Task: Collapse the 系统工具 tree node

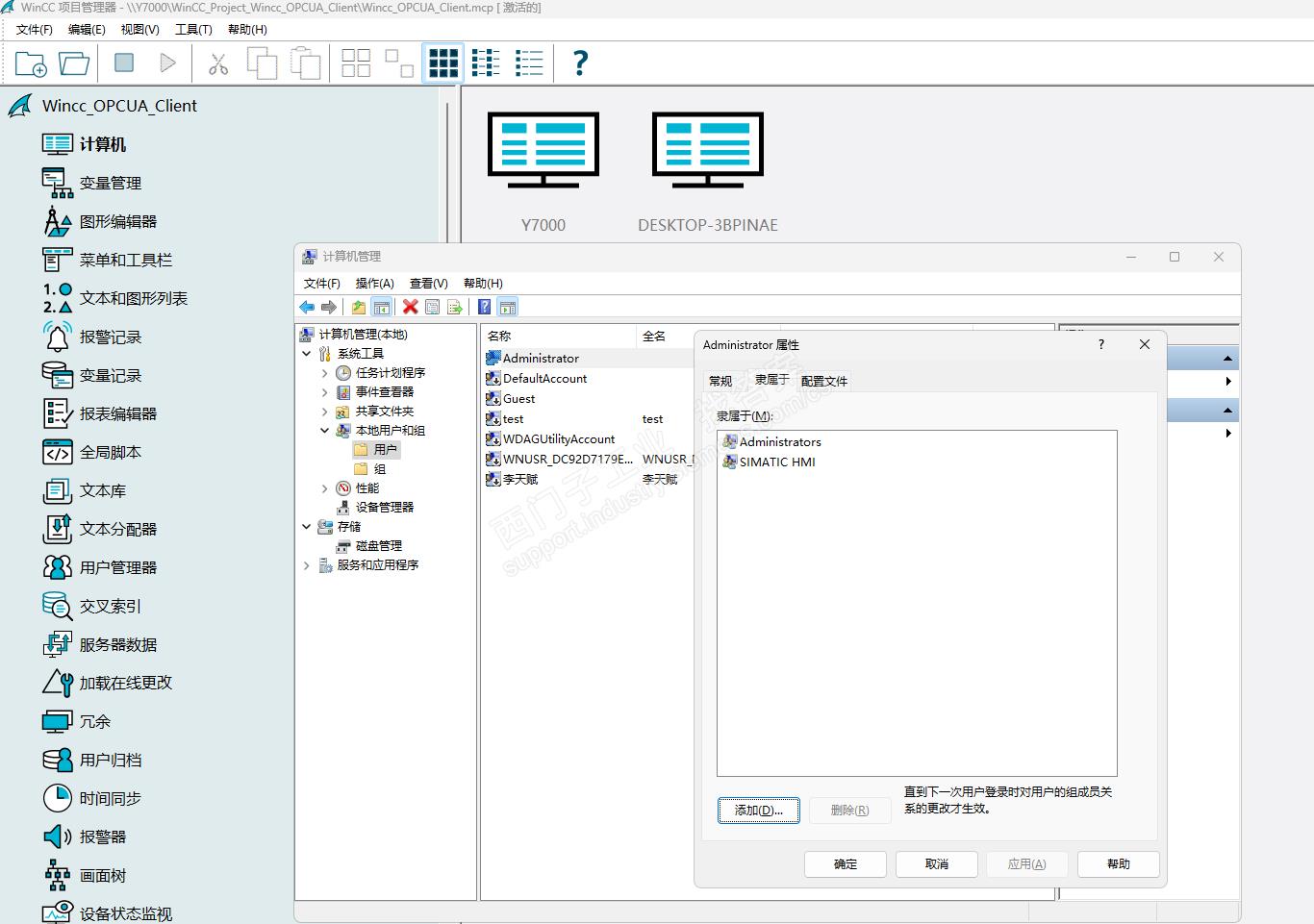Action: click(307, 354)
